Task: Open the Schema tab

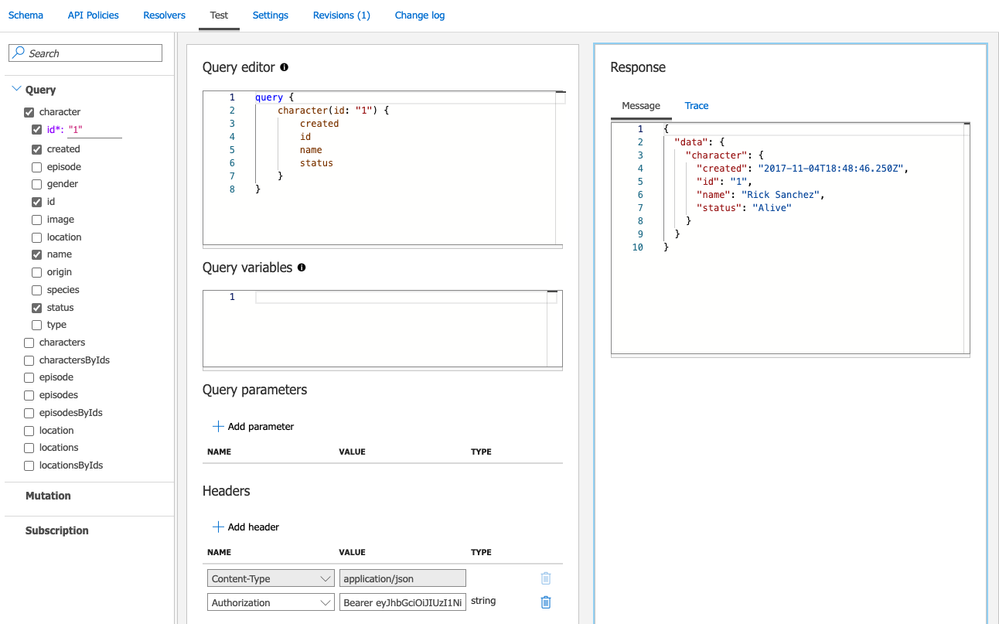Action: tap(25, 15)
